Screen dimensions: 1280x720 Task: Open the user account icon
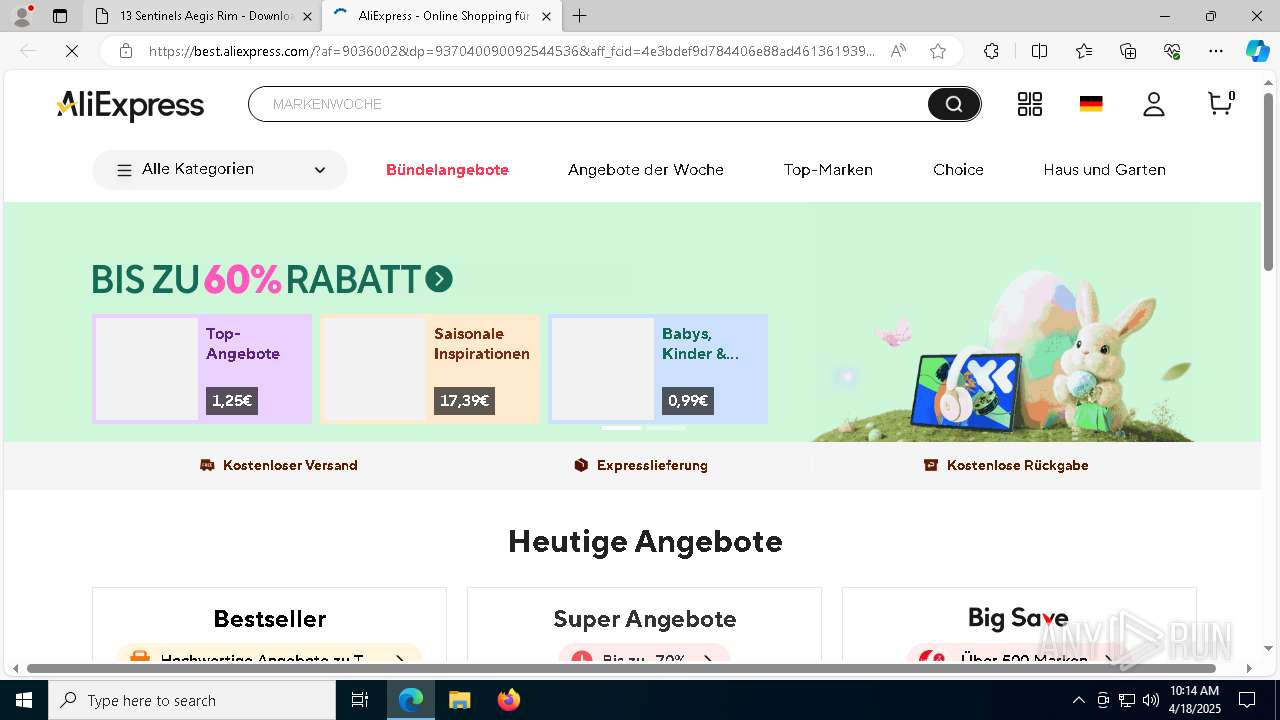[1154, 104]
